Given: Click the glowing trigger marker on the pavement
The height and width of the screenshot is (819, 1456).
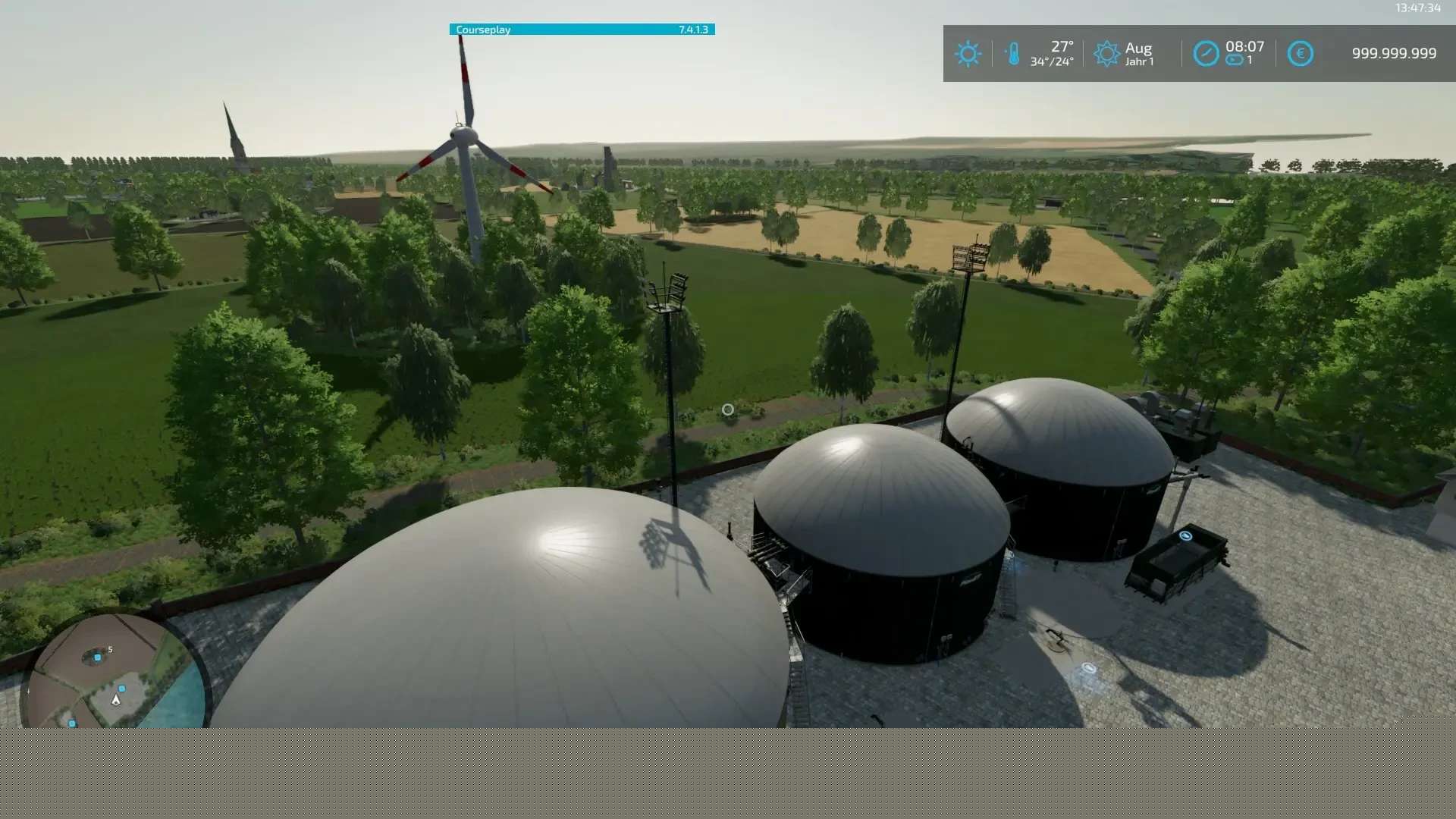Looking at the screenshot, I should click(1089, 669).
